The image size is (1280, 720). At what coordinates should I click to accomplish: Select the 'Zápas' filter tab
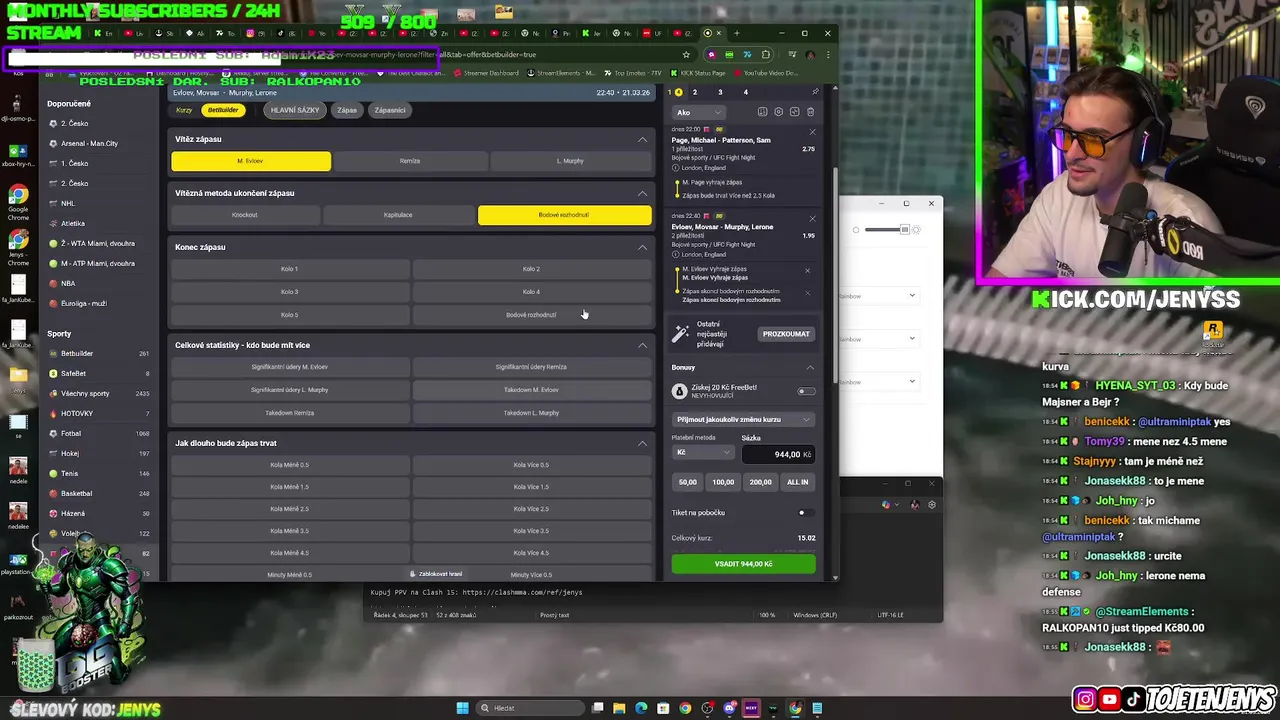pyautogui.click(x=347, y=110)
